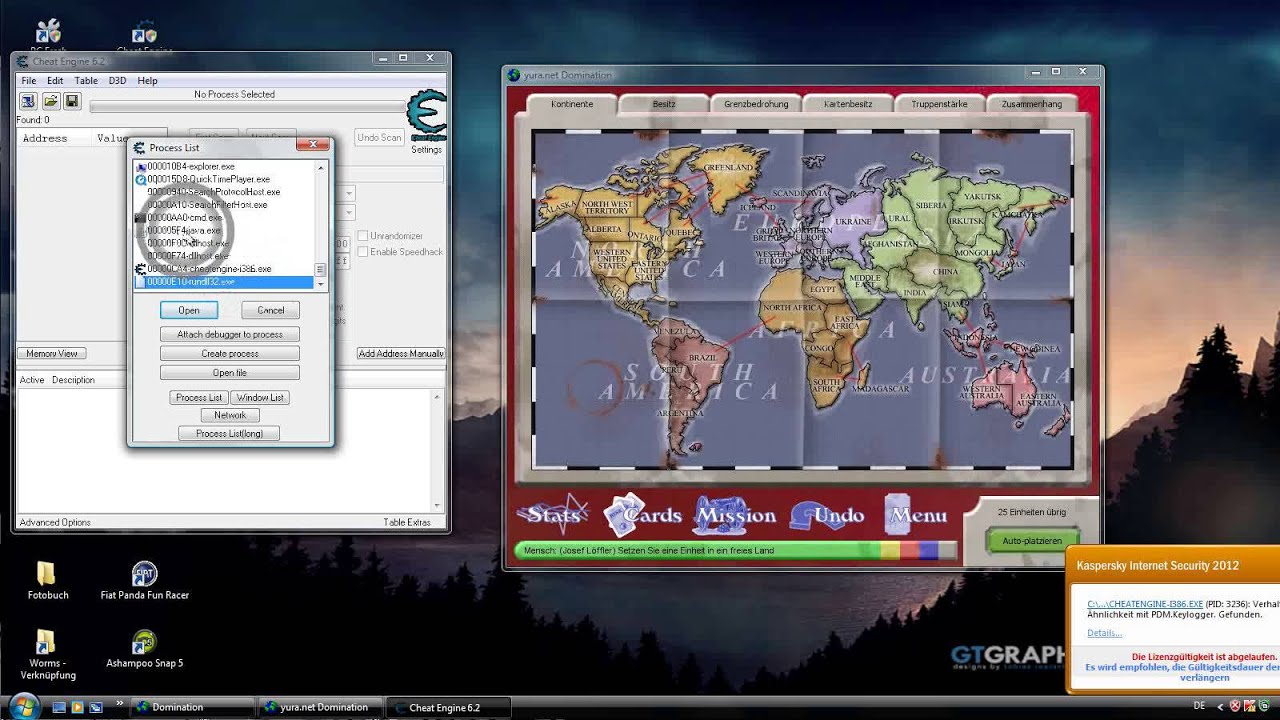This screenshot has height=720, width=1280.
Task: Open the Table menu in Cheat Engine
Action: click(x=86, y=80)
